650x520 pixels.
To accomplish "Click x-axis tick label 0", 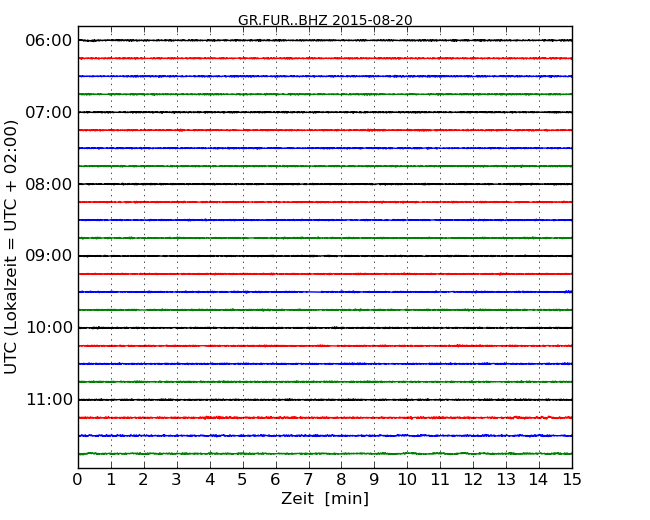I will 78,480.
